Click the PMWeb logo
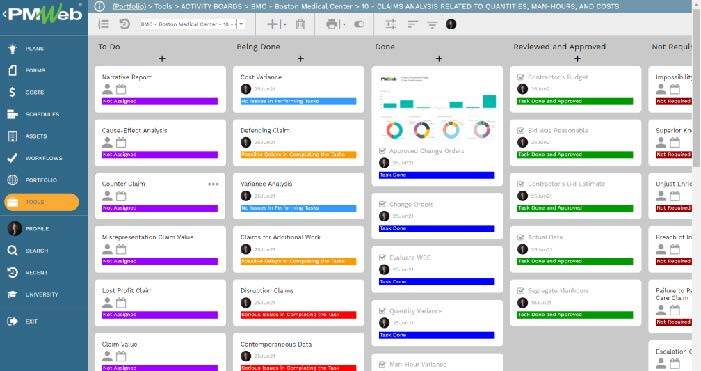 [44, 14]
